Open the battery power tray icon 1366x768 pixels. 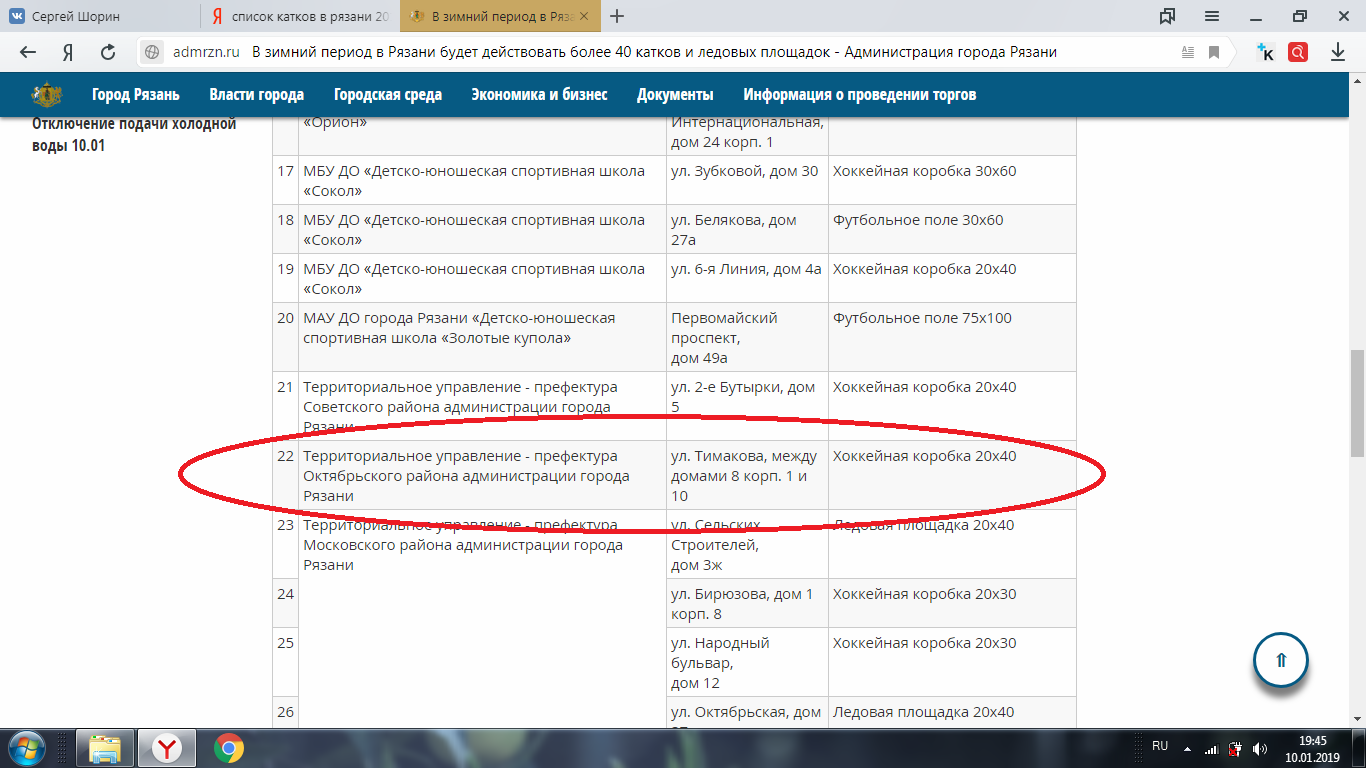(1236, 748)
